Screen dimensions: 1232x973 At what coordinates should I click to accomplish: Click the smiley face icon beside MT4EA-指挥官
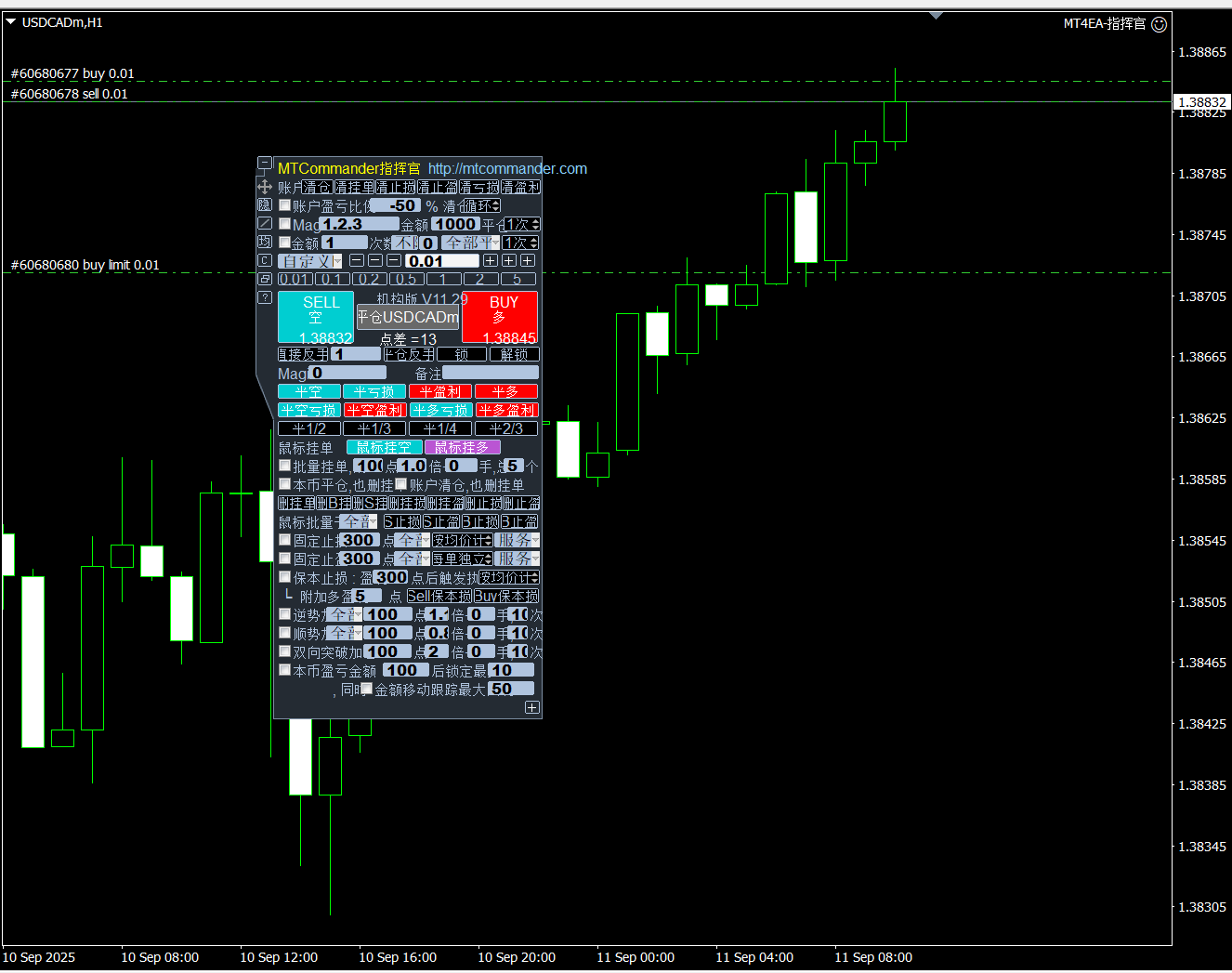[x=1159, y=24]
